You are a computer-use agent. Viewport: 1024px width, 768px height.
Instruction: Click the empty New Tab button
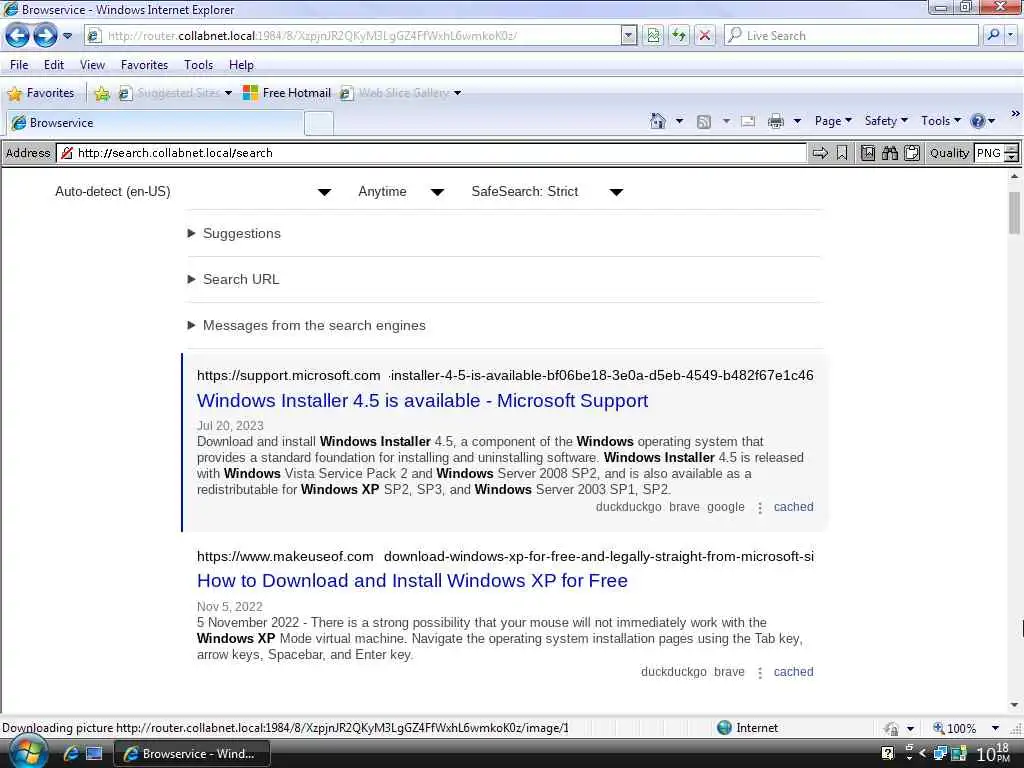[x=319, y=123]
